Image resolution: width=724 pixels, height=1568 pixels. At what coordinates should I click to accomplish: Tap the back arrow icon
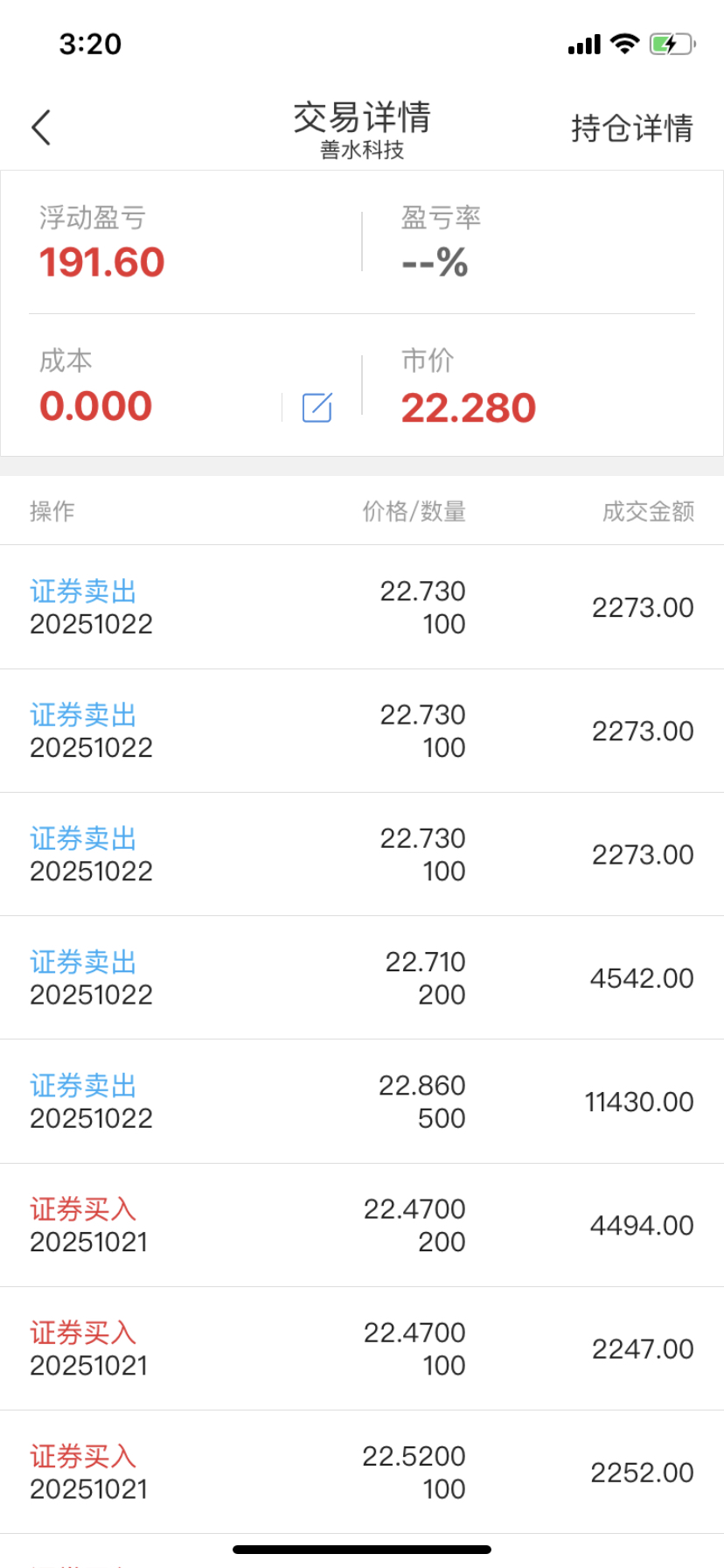point(41,128)
